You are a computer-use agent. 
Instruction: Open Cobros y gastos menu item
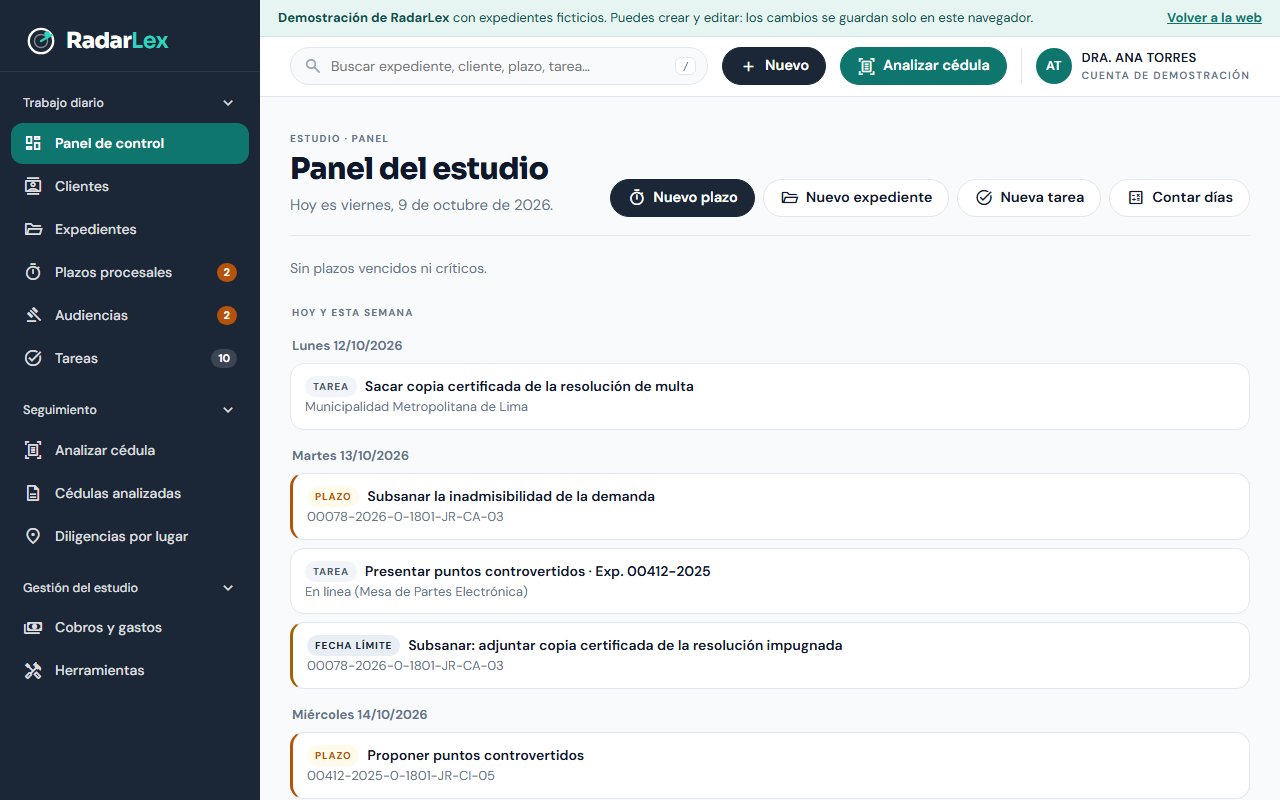[130, 627]
